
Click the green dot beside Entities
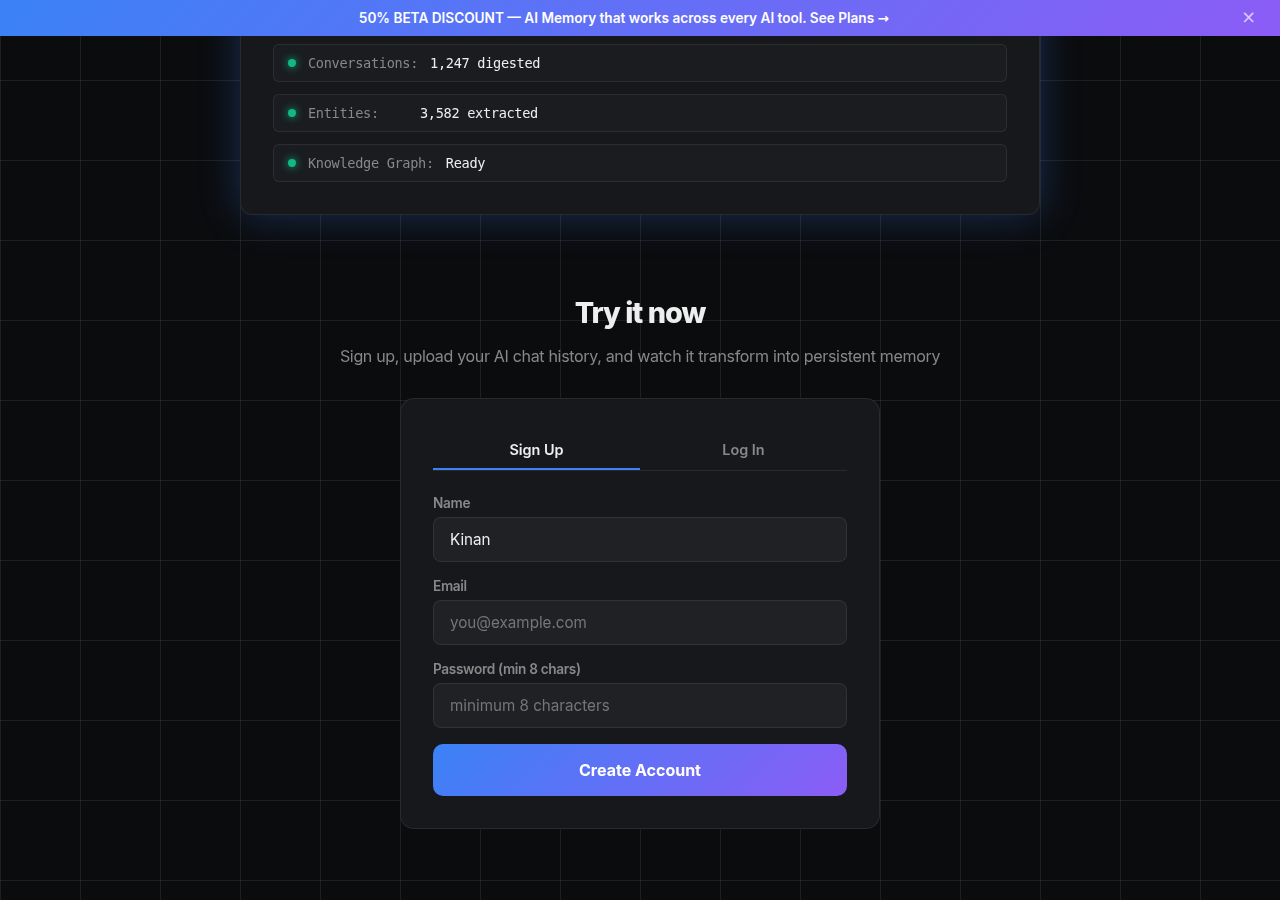tap(292, 113)
